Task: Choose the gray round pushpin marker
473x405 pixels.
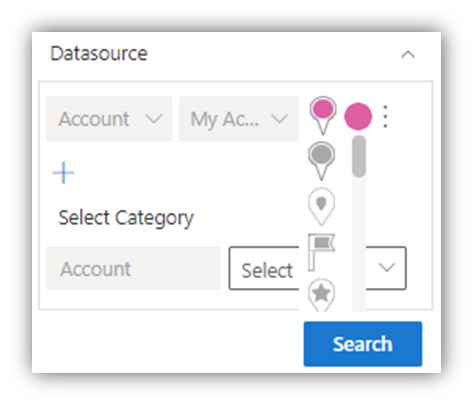Action: pyautogui.click(x=321, y=161)
